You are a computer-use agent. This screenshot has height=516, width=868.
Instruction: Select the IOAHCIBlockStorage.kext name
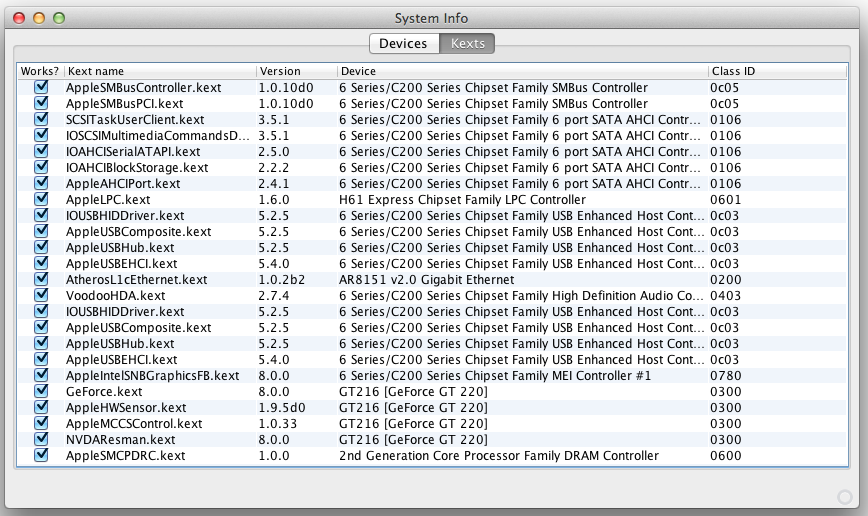click(x=137, y=168)
